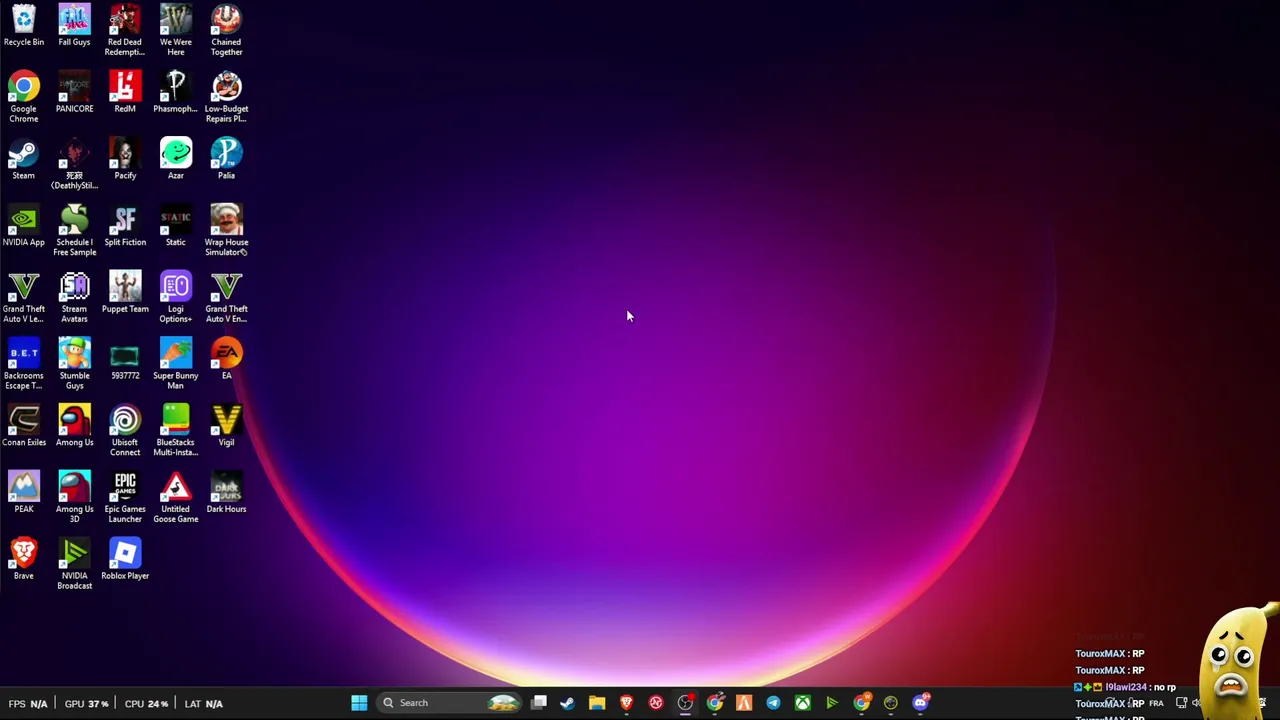The image size is (1280, 720).
Task: Select the Red Dead Redemption shortcut
Action: pyautogui.click(x=125, y=30)
